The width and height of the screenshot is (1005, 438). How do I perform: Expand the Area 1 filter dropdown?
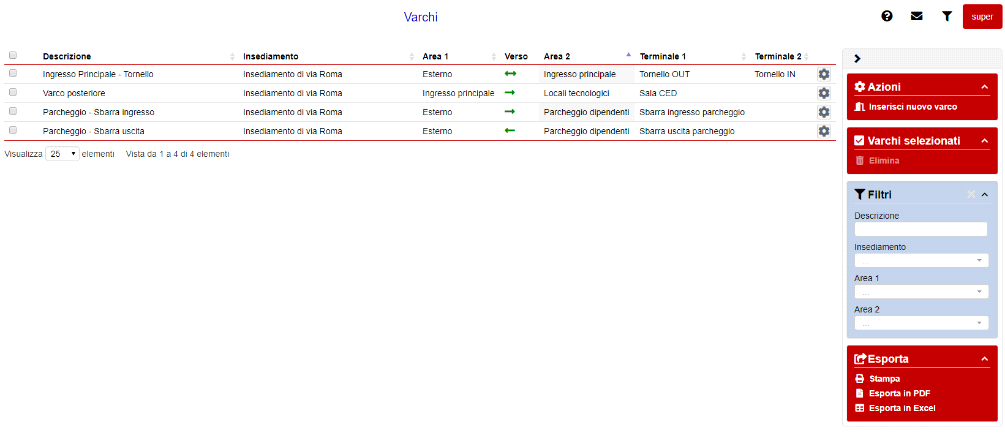point(921,292)
